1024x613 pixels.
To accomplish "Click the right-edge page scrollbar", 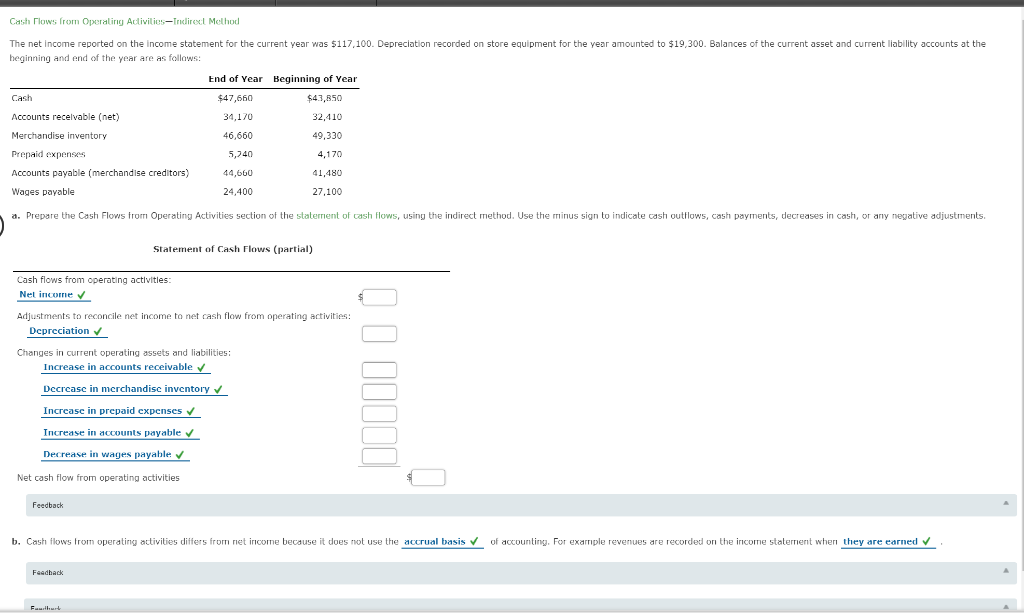I will pyautogui.click(x=1019, y=100).
